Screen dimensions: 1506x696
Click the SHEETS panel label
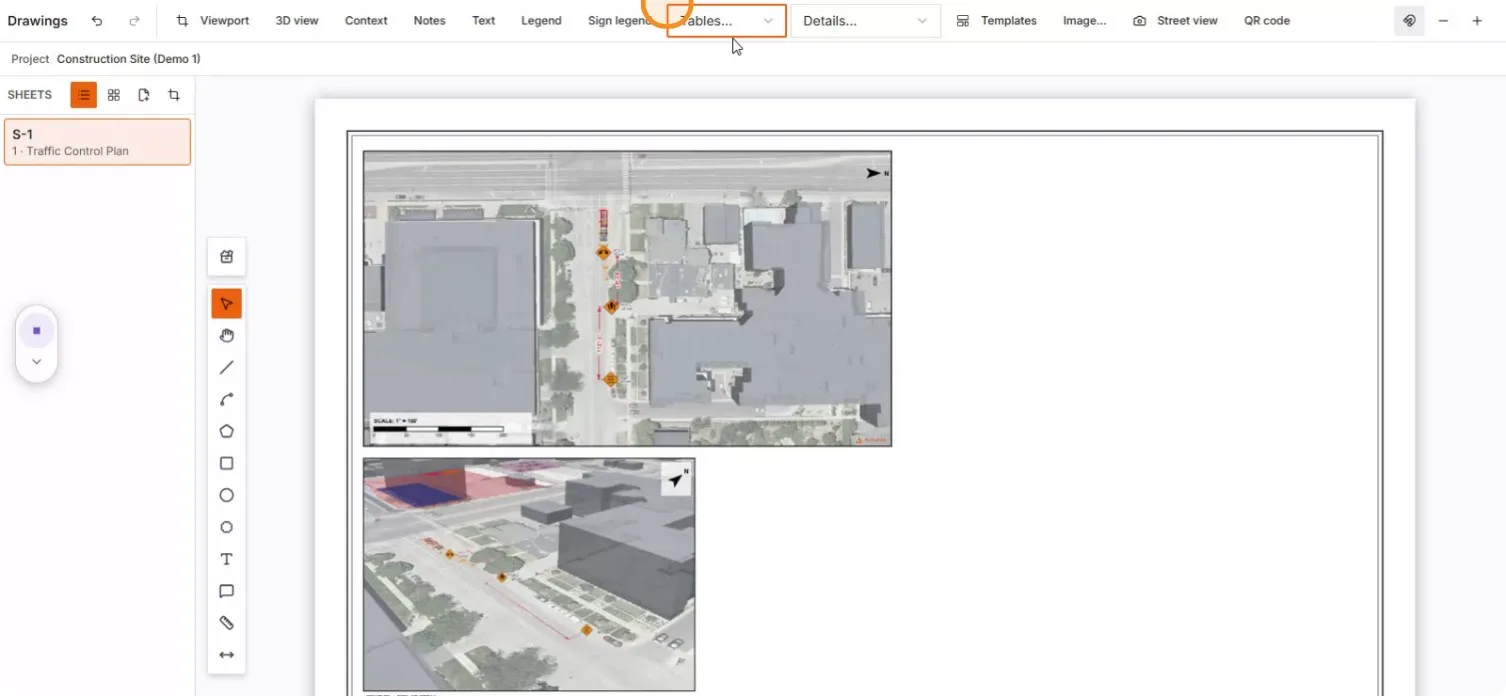(x=29, y=95)
